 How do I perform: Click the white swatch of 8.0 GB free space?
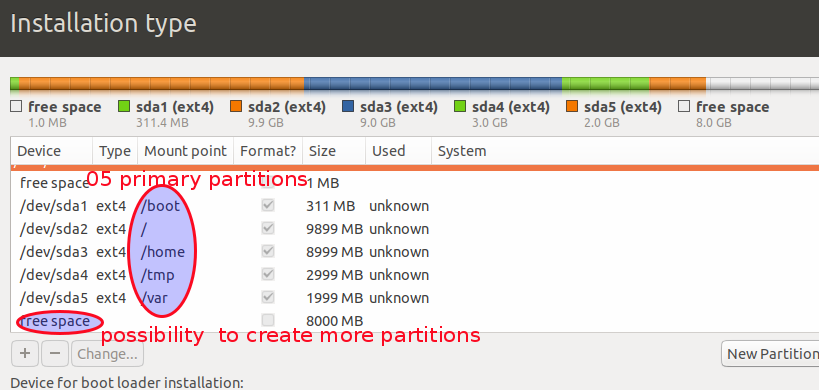(x=684, y=107)
